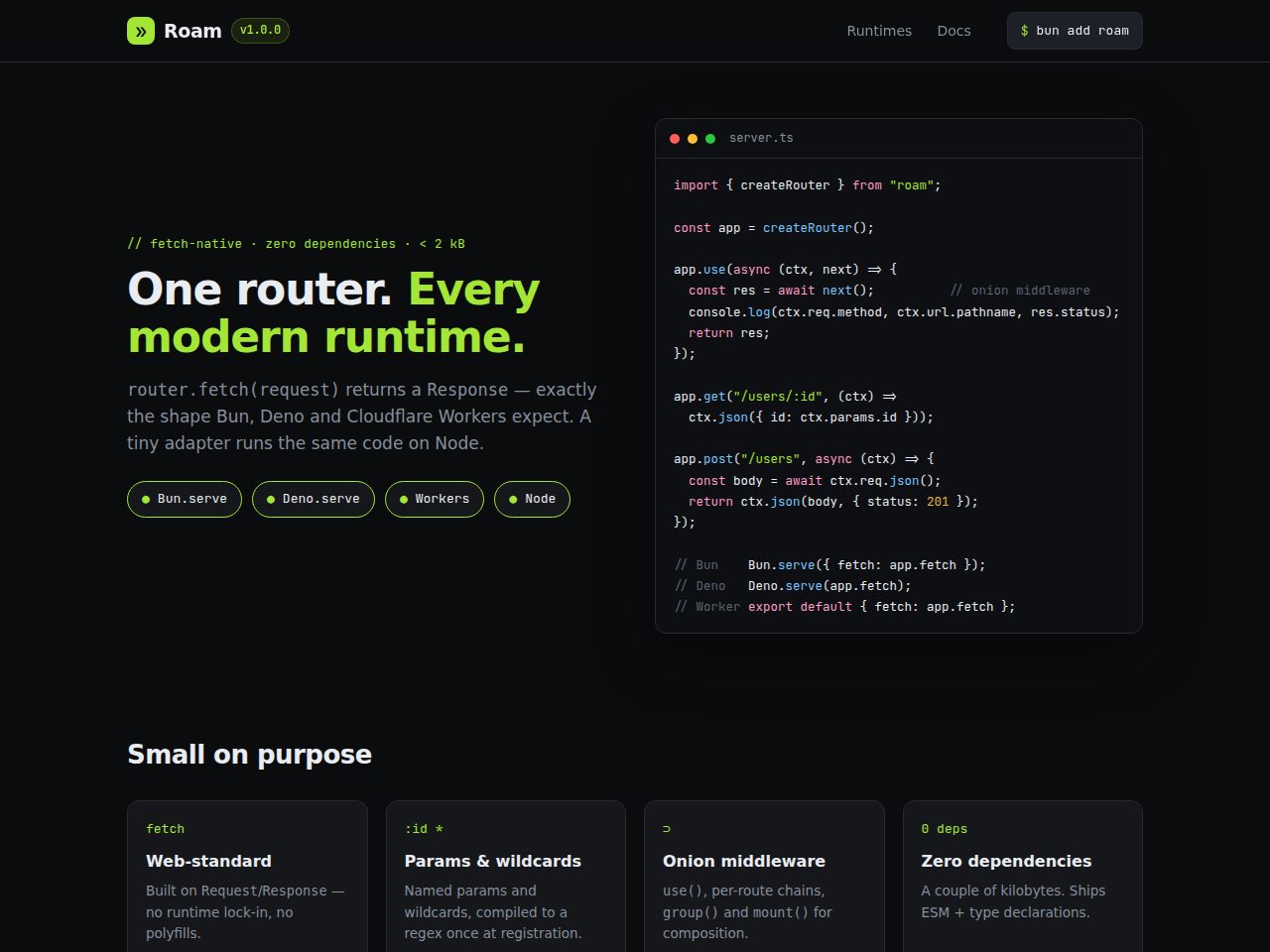
Task: Click the export default fetch line
Action: tap(844, 607)
